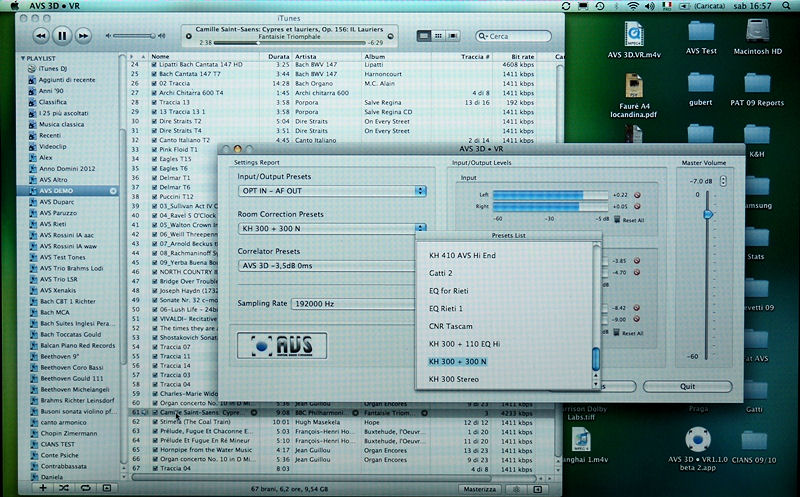Skip to previous track in iTunes
This screenshot has height=497, width=800.
click(41, 36)
